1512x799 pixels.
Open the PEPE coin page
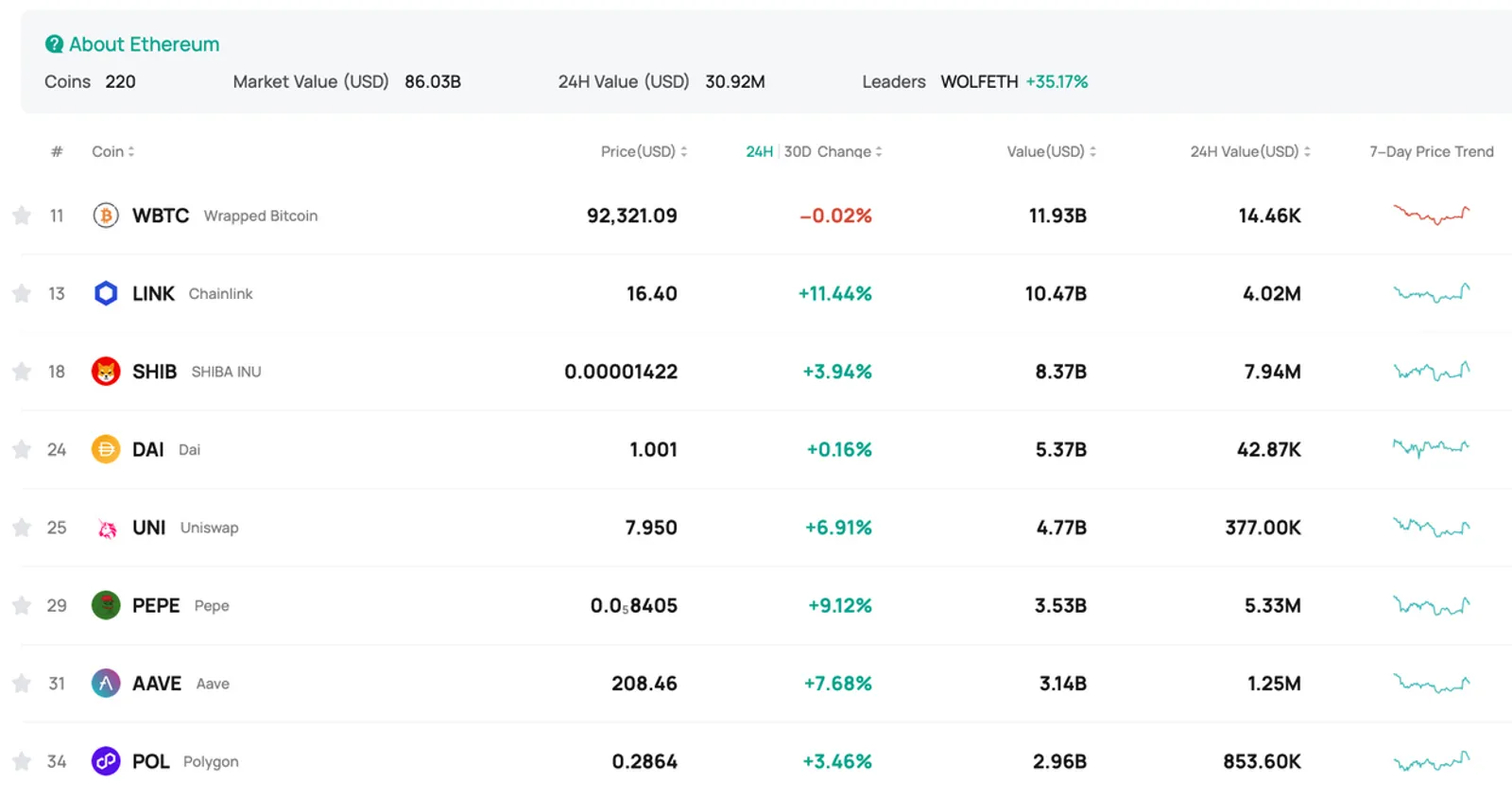(x=156, y=605)
